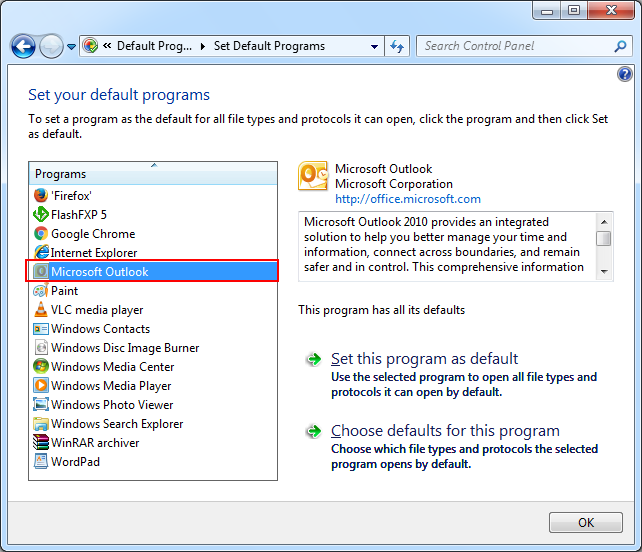Click the Windows Media Player icon
Screen dimensions: 642x552
(x=41, y=385)
